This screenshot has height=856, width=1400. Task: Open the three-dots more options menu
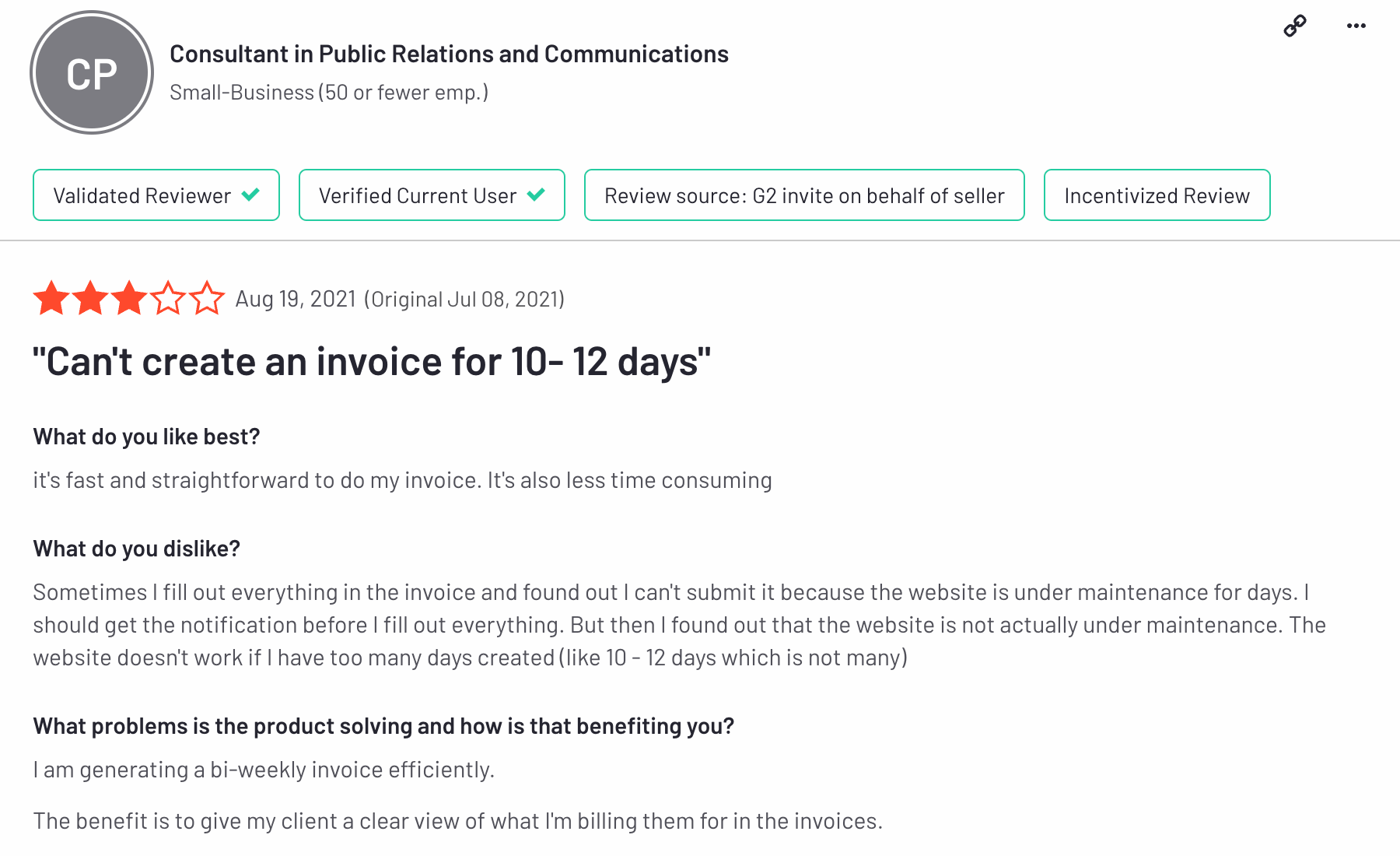pyautogui.click(x=1356, y=26)
